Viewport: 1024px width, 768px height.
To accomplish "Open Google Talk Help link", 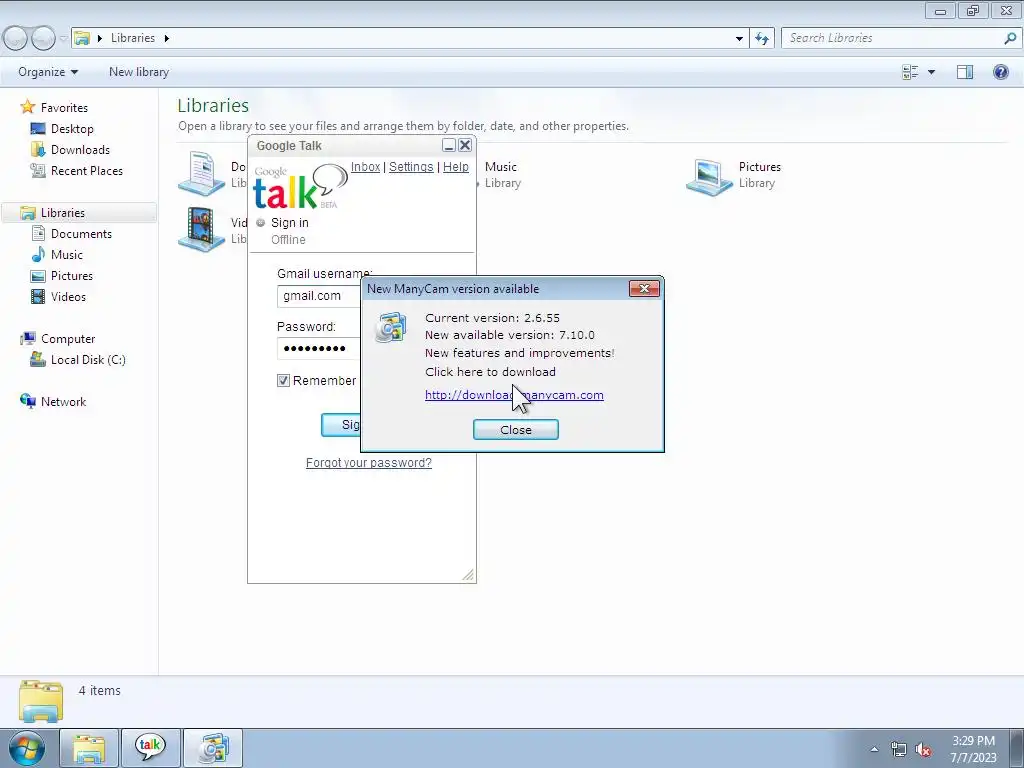I will 455,167.
